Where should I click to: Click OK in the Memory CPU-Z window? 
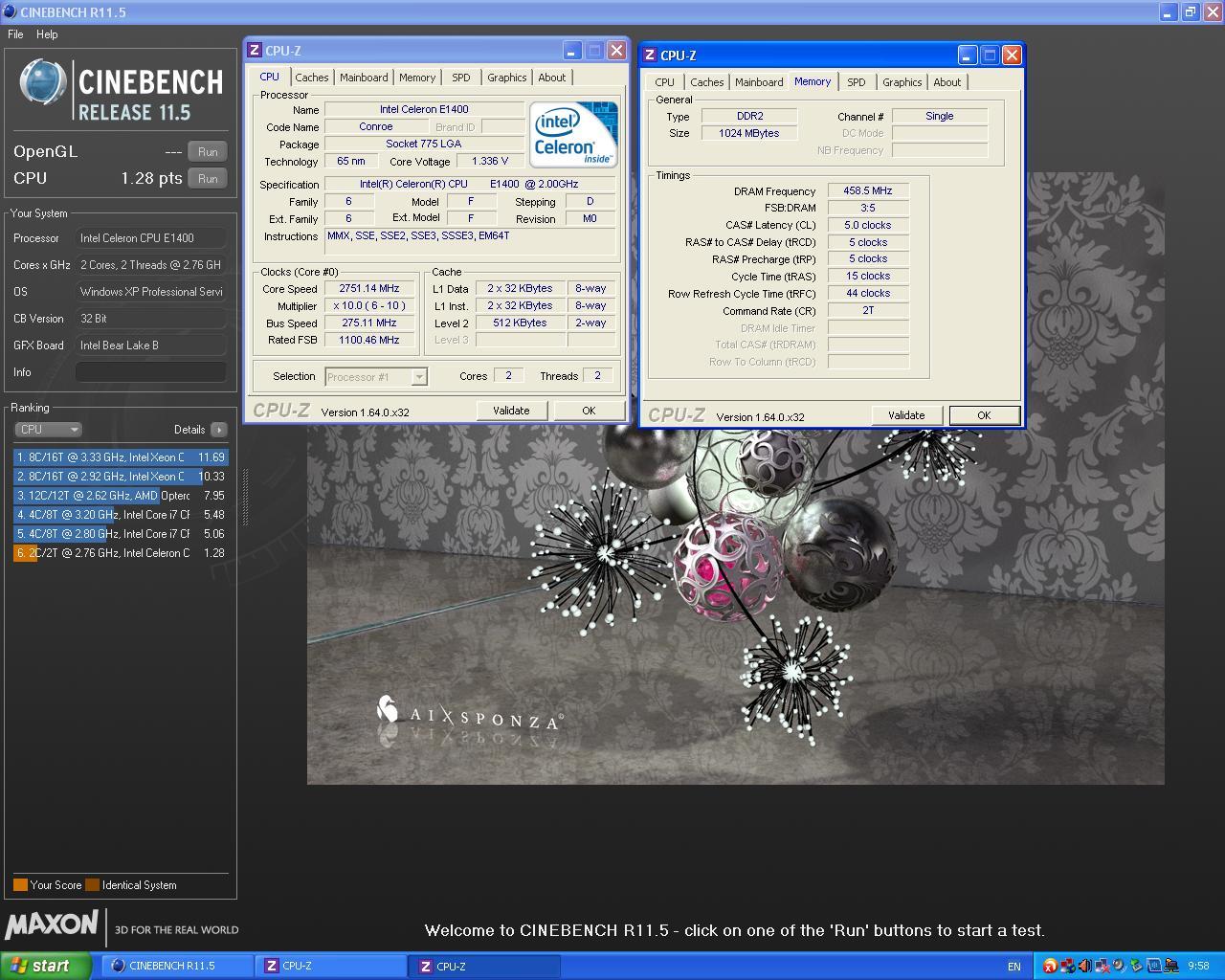(984, 415)
